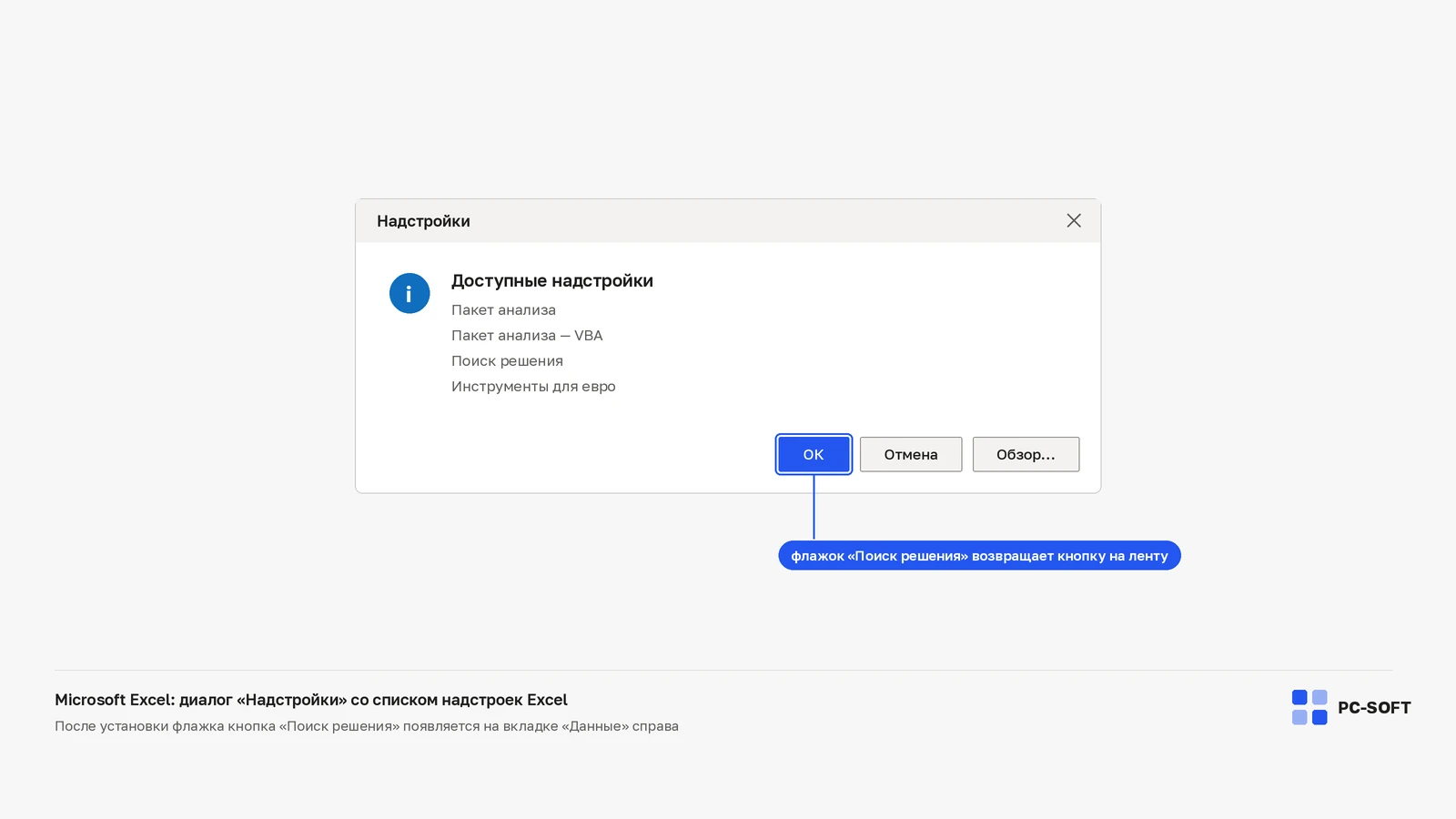Select the 'Поиск решения' add-in entry
1456x819 pixels.
coord(507,361)
